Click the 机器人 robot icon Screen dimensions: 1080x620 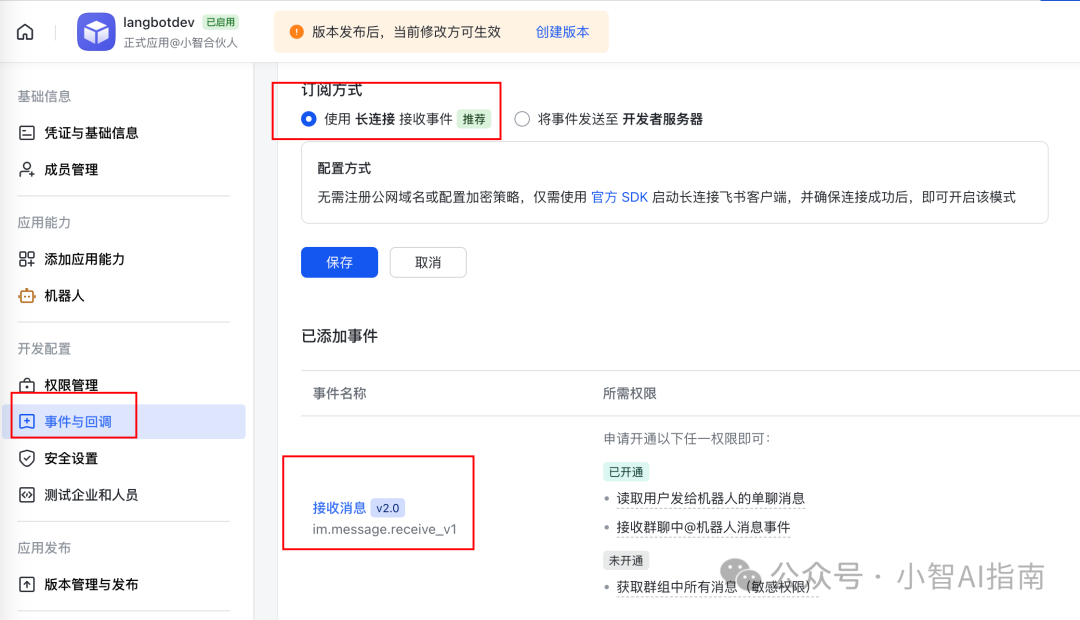(x=27, y=296)
